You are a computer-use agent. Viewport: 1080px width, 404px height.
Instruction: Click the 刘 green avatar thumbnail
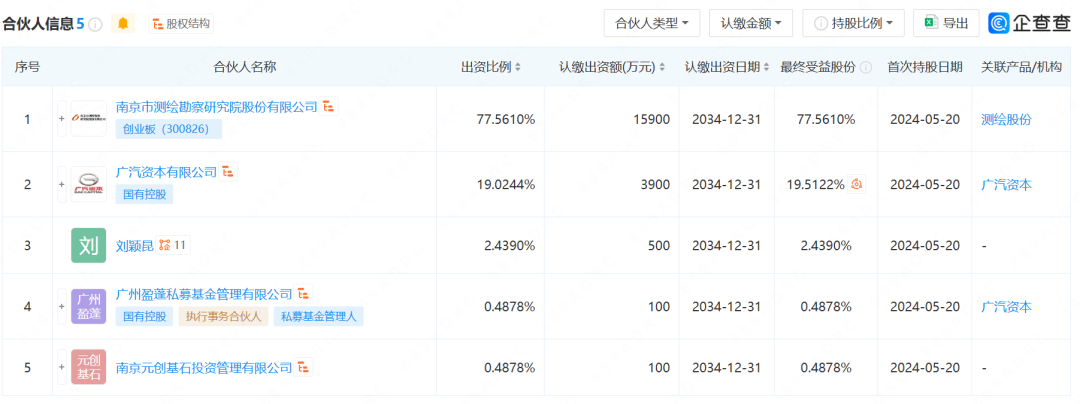pyautogui.click(x=89, y=246)
